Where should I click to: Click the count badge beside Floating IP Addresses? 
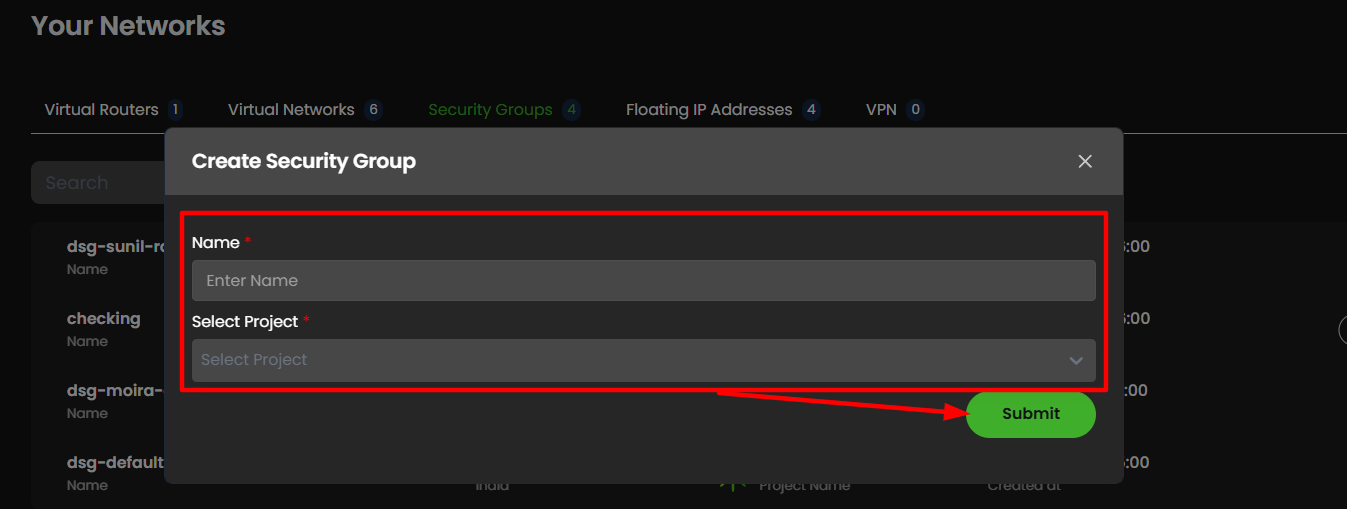(x=811, y=110)
